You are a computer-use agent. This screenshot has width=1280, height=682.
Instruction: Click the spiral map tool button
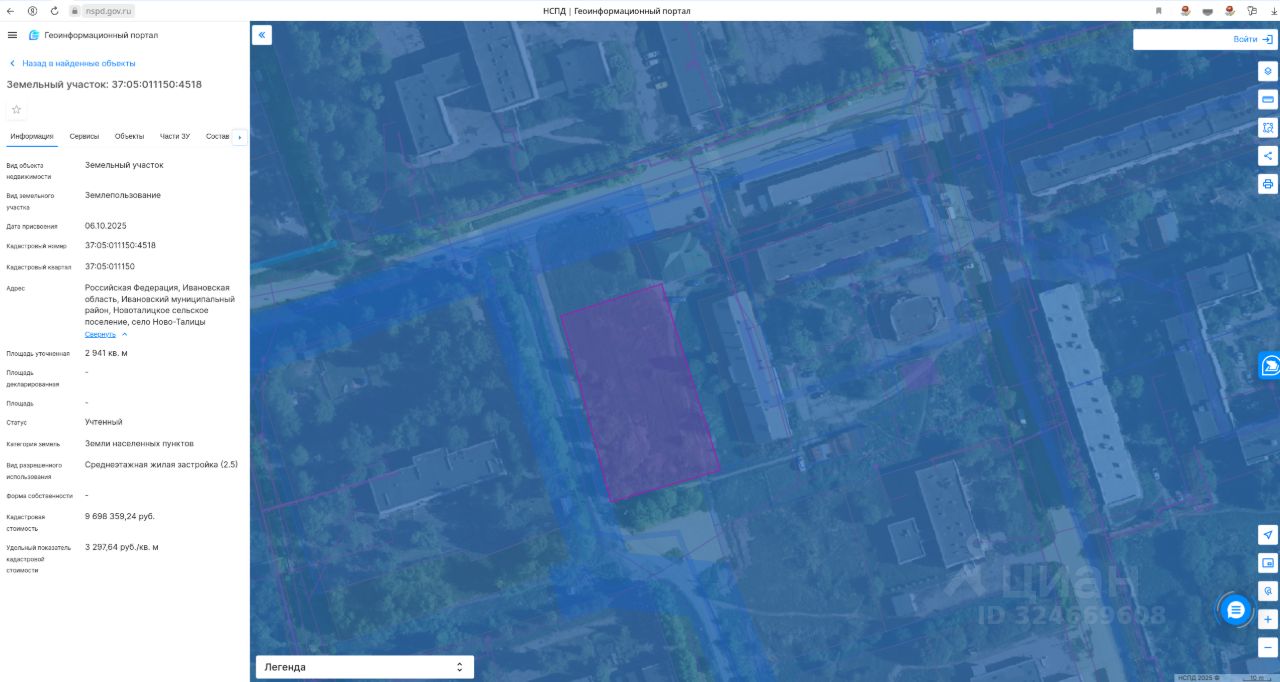tap(1268, 591)
